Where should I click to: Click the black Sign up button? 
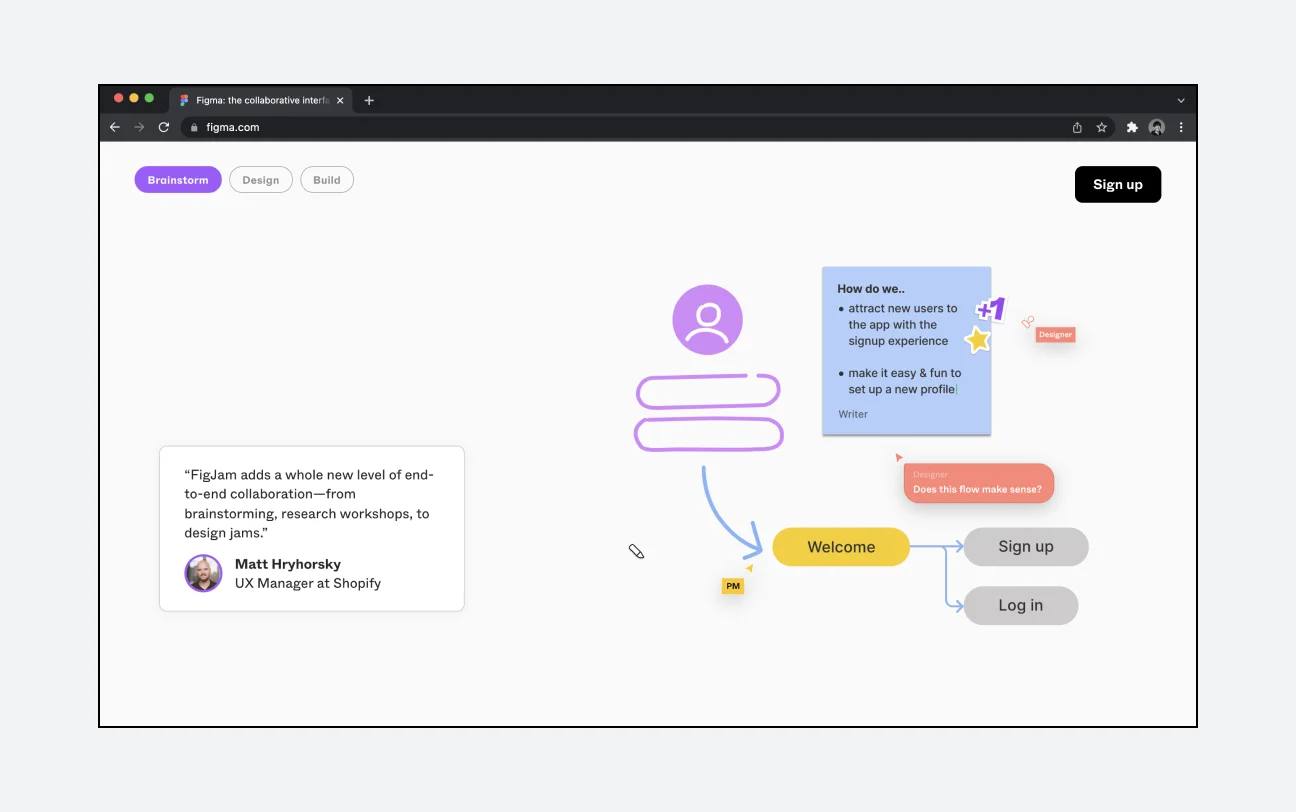tap(1118, 184)
